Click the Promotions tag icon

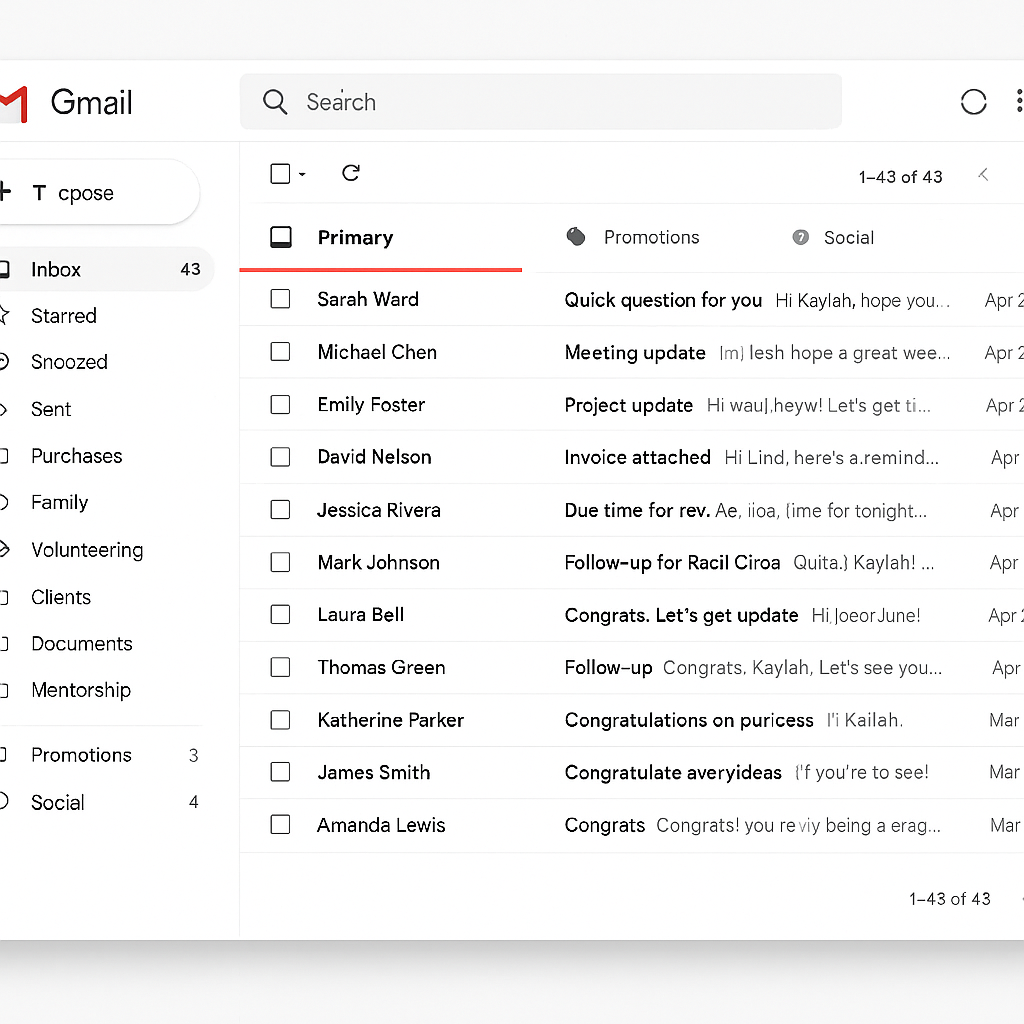[576, 237]
